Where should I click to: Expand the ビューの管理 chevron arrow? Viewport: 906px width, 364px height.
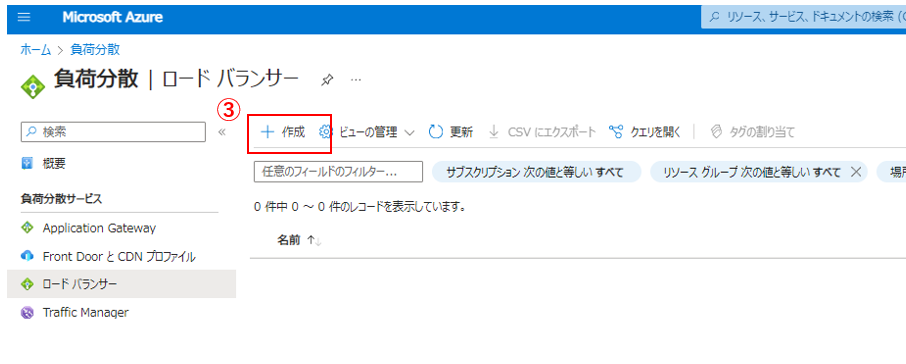[x=410, y=133]
